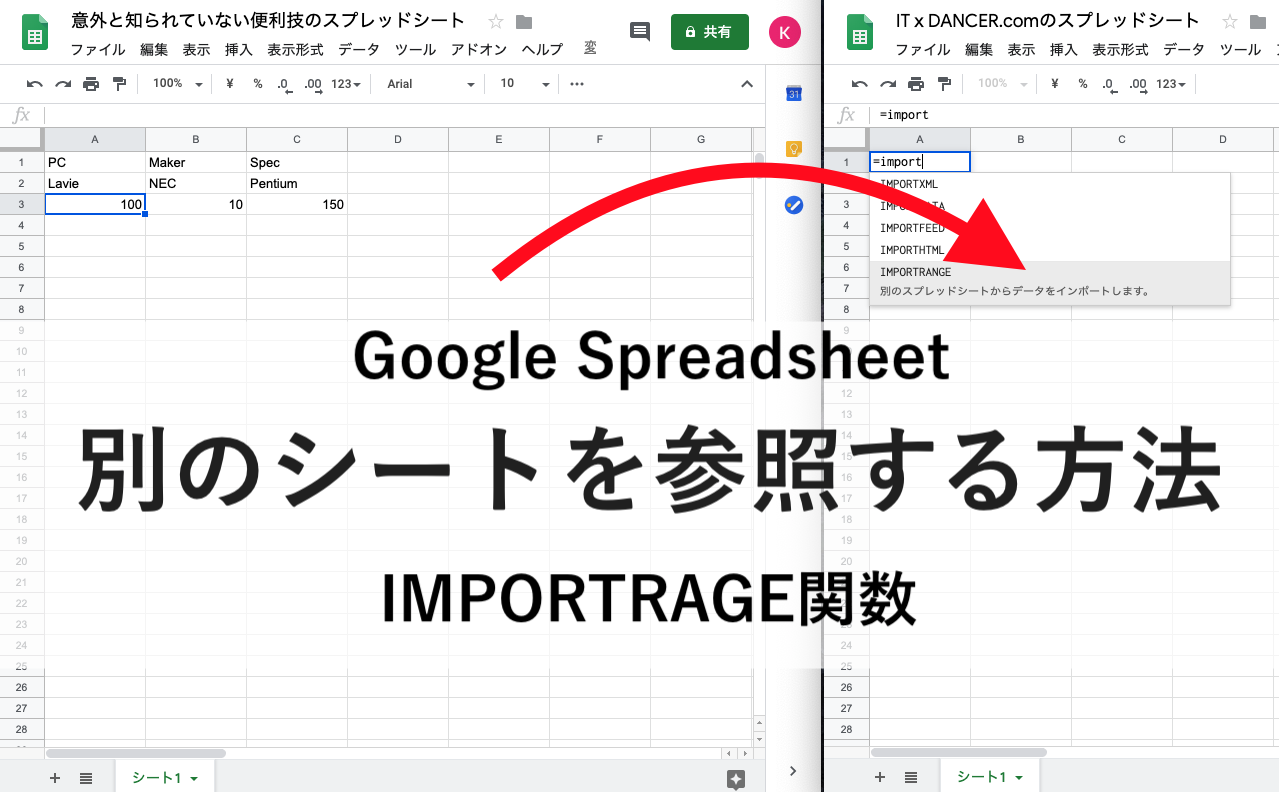Switch to the シート1 sheet tab
This screenshot has width=1279, height=792.
[157, 777]
